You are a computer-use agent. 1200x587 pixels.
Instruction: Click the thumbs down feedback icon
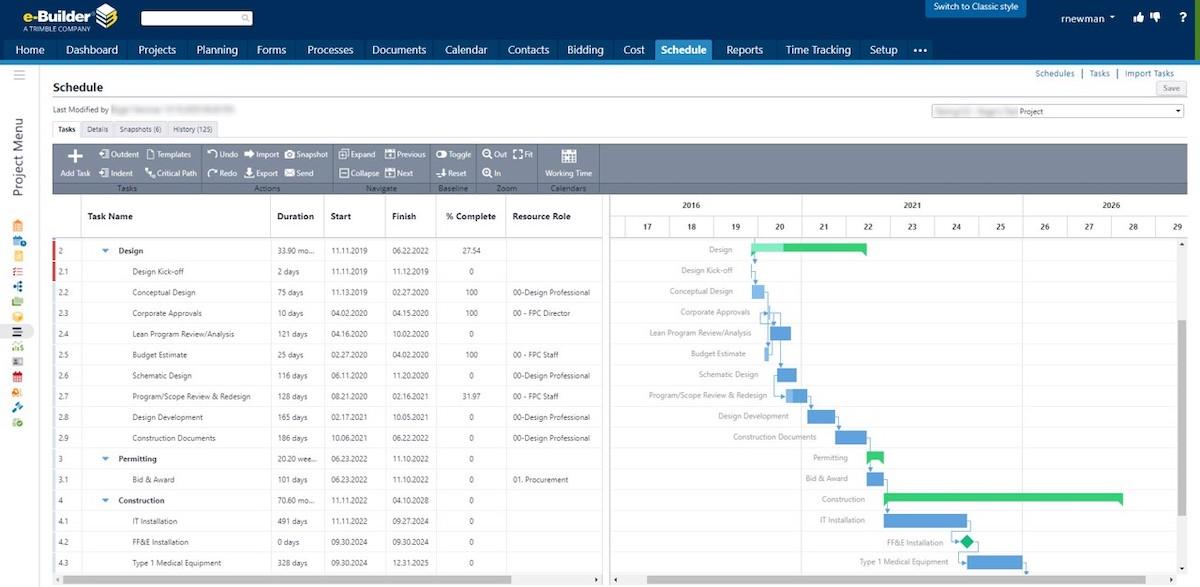(x=1155, y=17)
